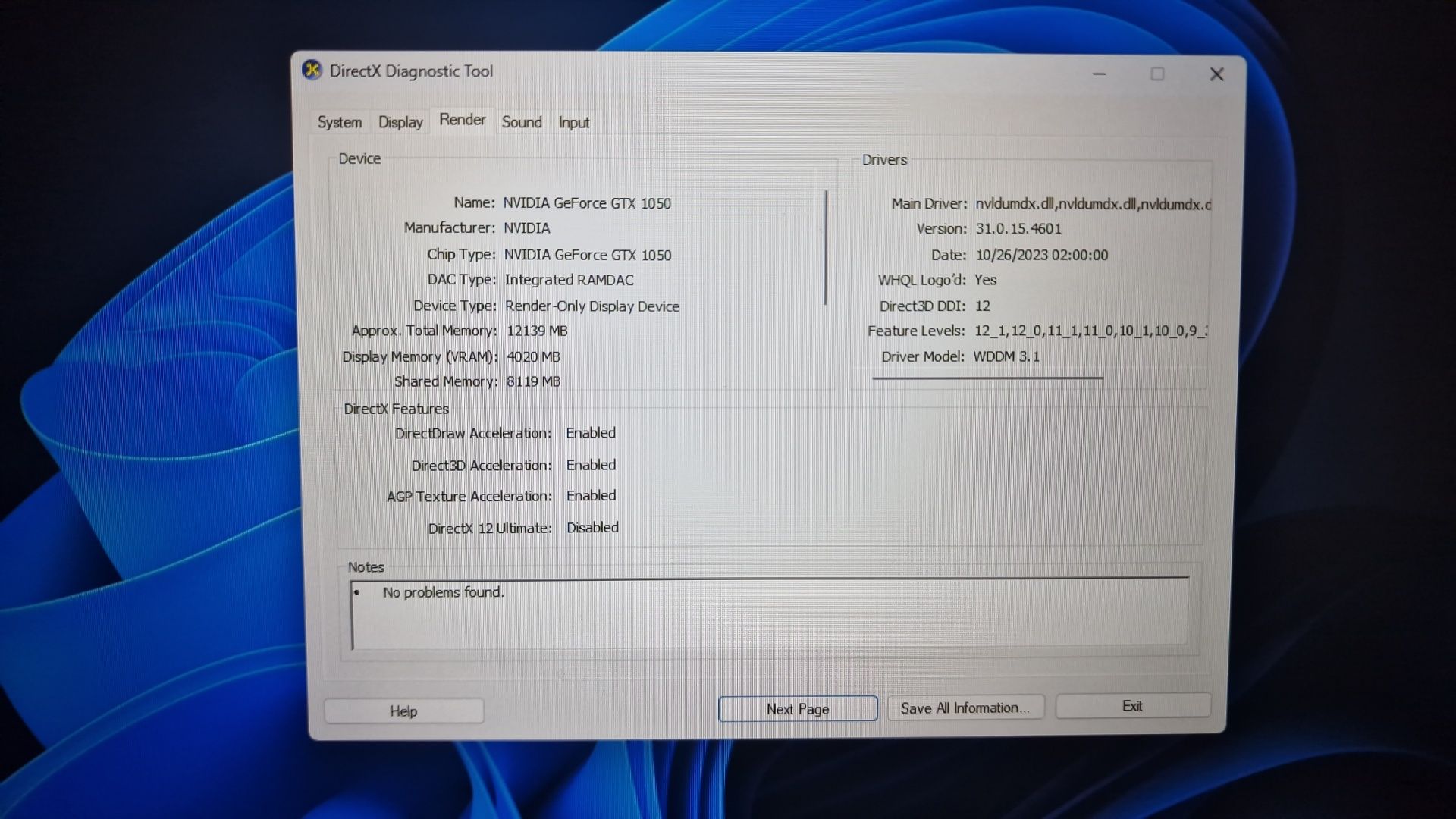Minimize the DirectX Diagnostic Tool window
The width and height of the screenshot is (1456, 819).
click(1099, 74)
